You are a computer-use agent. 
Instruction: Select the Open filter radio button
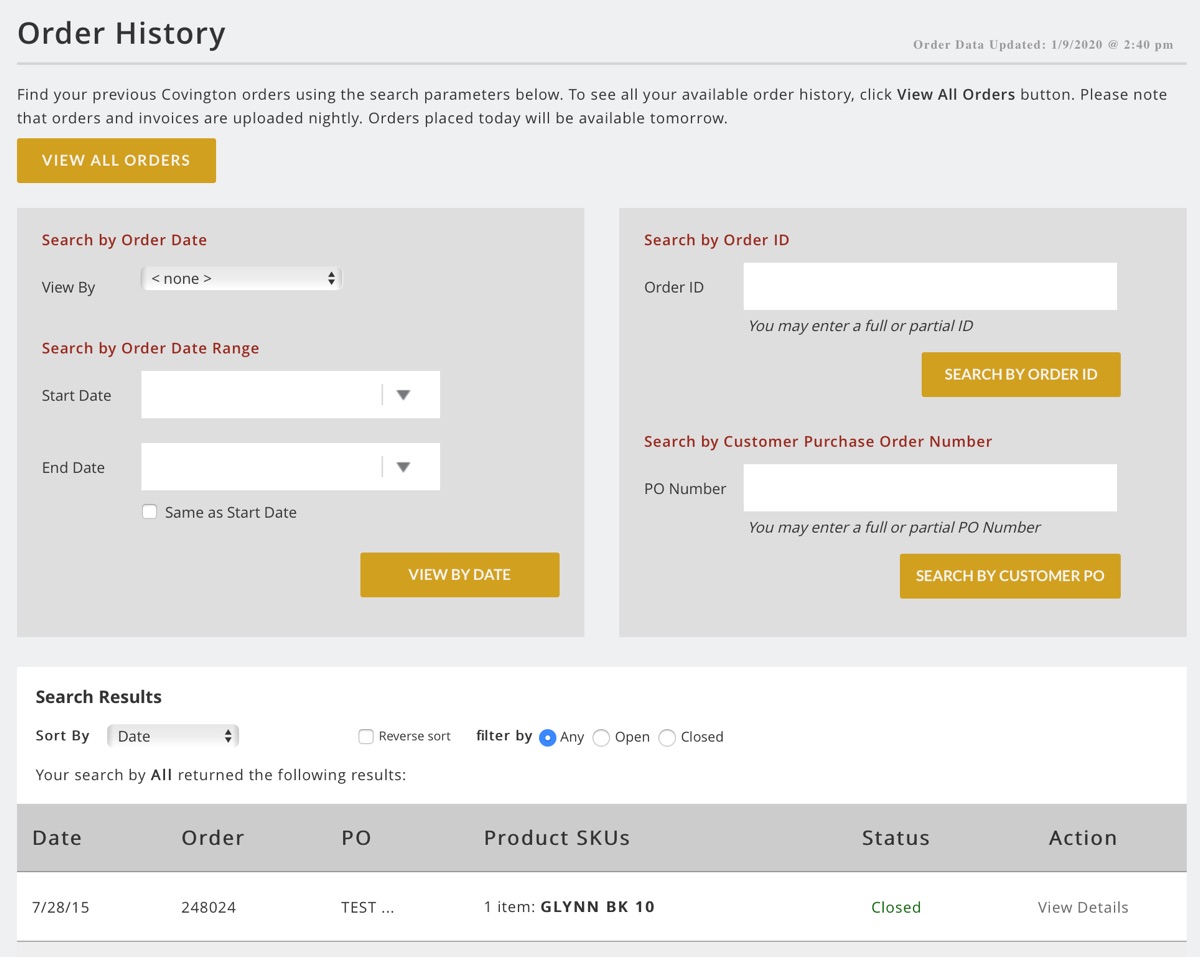(x=601, y=738)
